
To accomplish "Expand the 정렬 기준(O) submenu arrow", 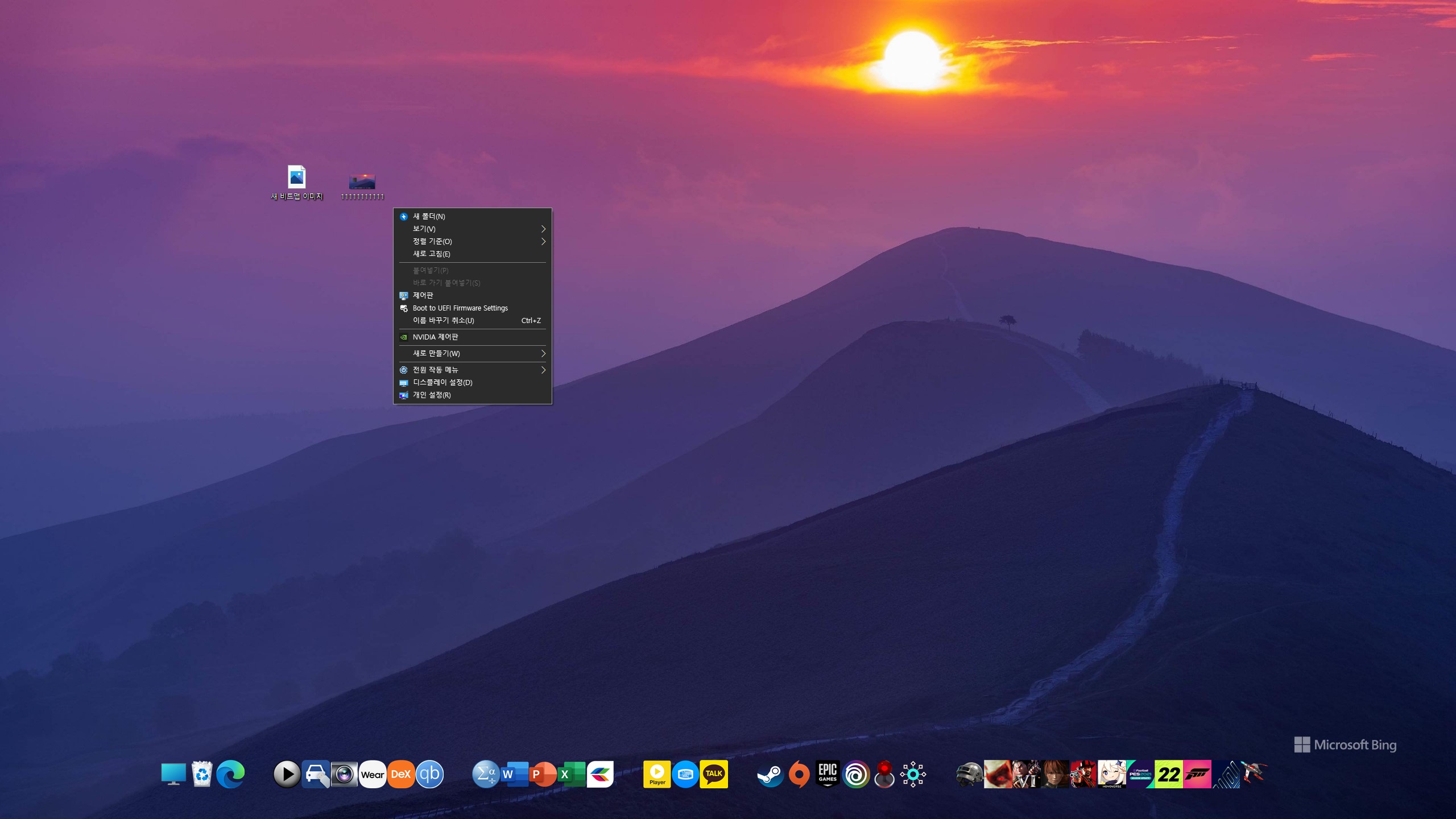I will [543, 241].
